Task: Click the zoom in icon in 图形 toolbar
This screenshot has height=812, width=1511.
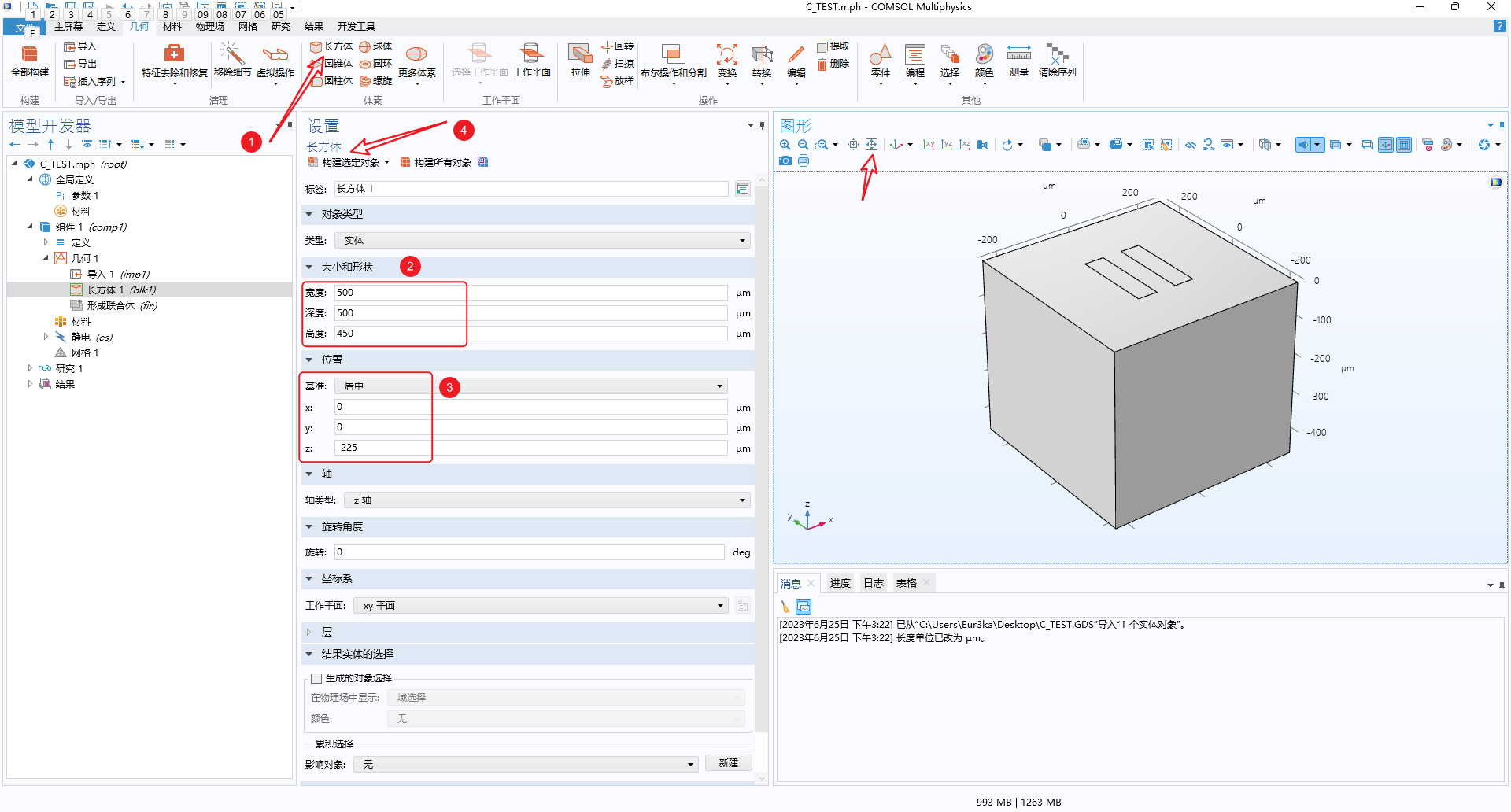Action: click(785, 145)
